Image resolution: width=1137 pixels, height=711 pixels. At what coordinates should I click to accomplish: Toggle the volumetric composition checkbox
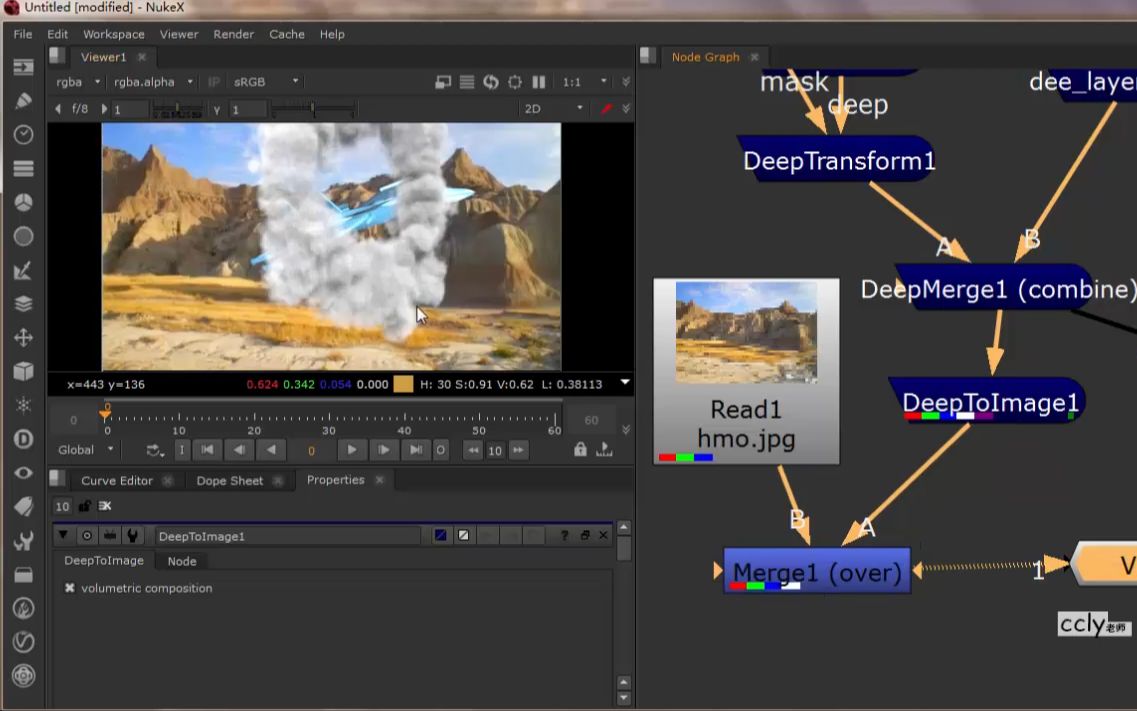click(x=70, y=588)
